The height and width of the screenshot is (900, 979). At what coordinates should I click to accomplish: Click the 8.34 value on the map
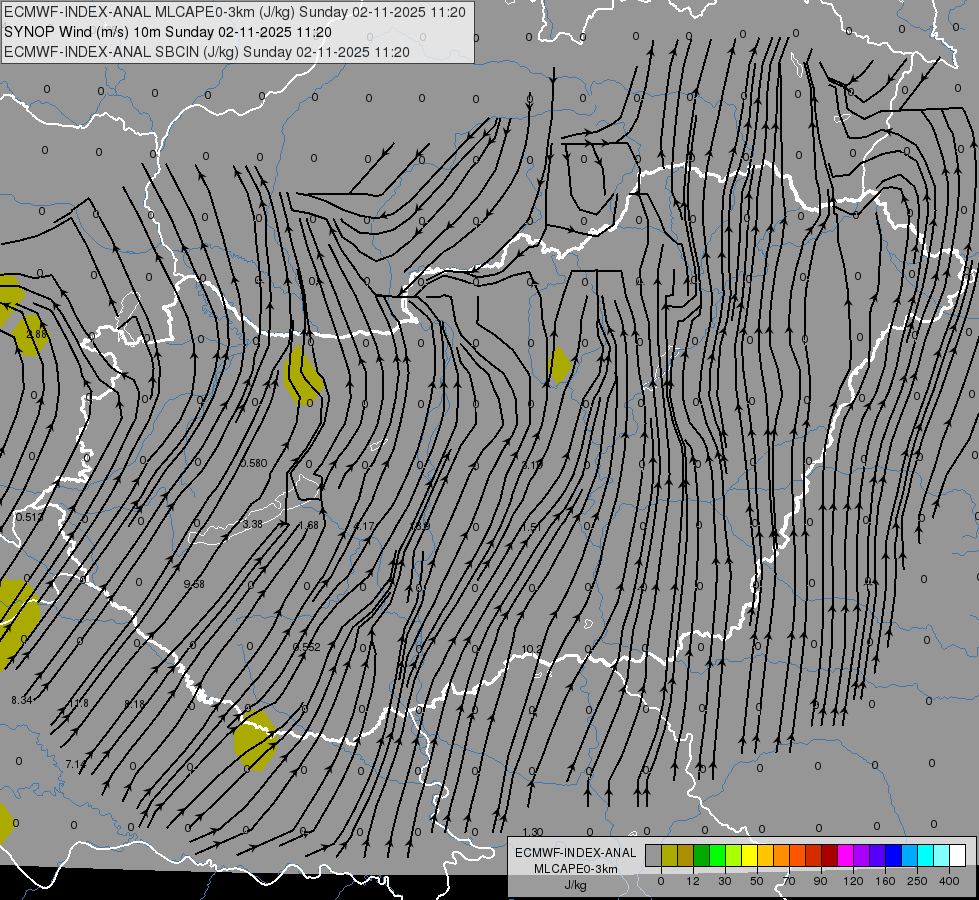click(x=21, y=700)
